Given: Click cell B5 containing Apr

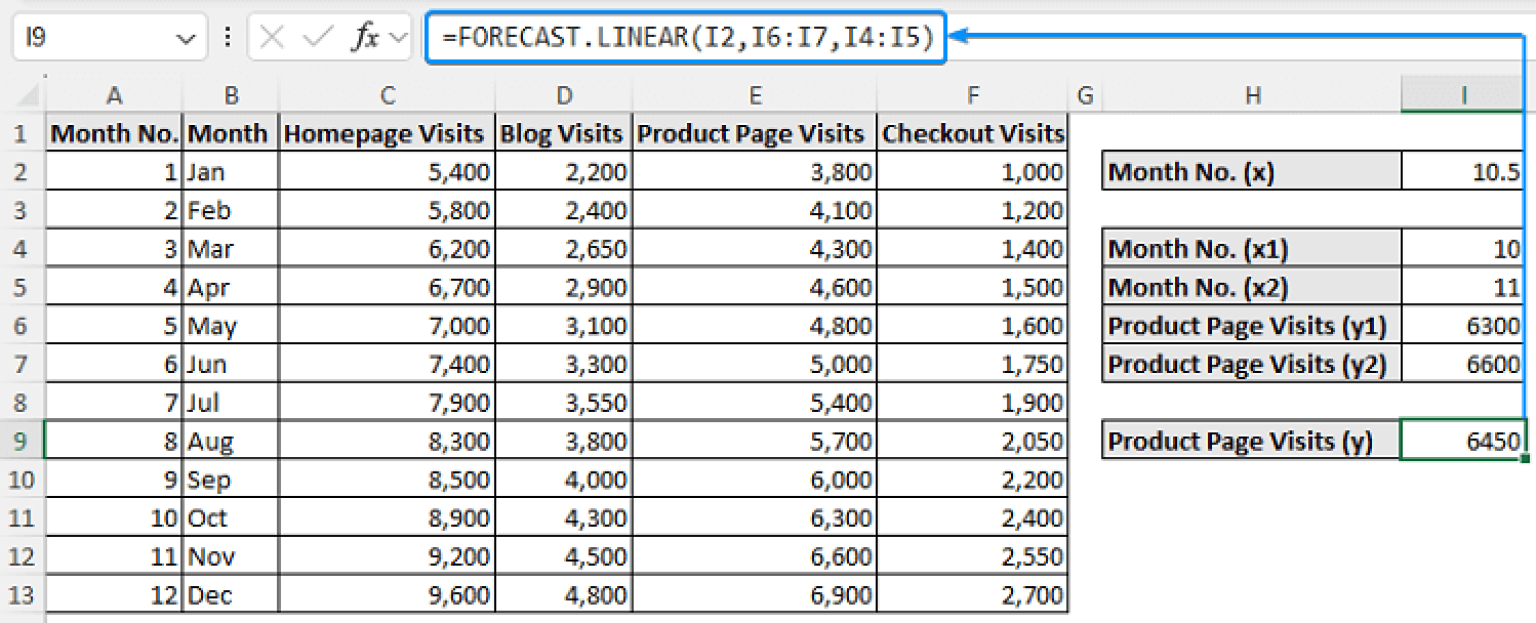Looking at the screenshot, I should [x=230, y=287].
